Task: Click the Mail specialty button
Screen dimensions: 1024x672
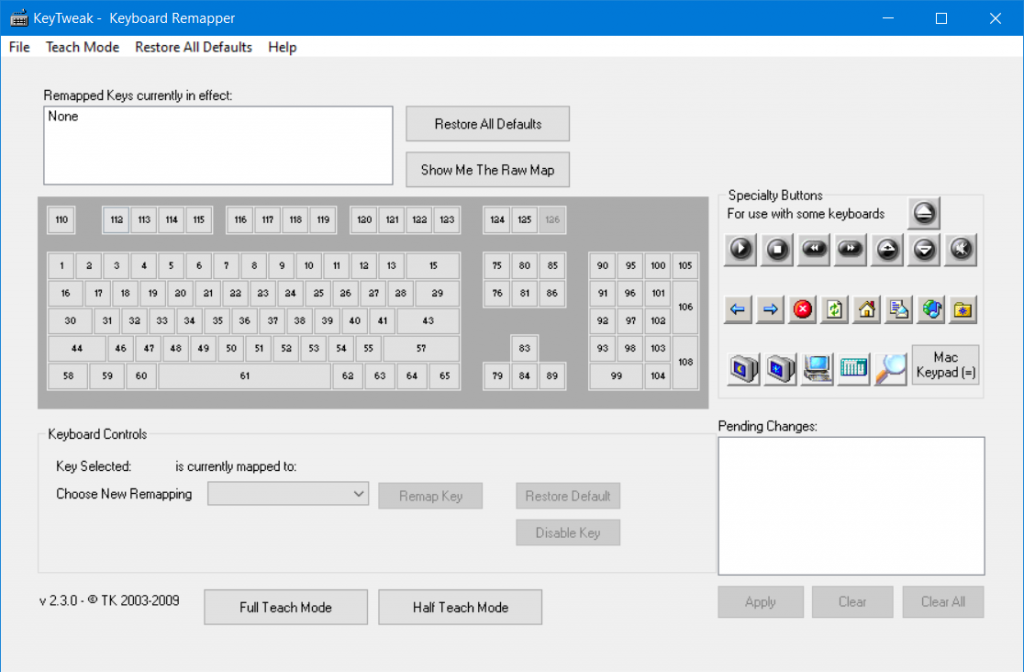Action: click(x=898, y=309)
